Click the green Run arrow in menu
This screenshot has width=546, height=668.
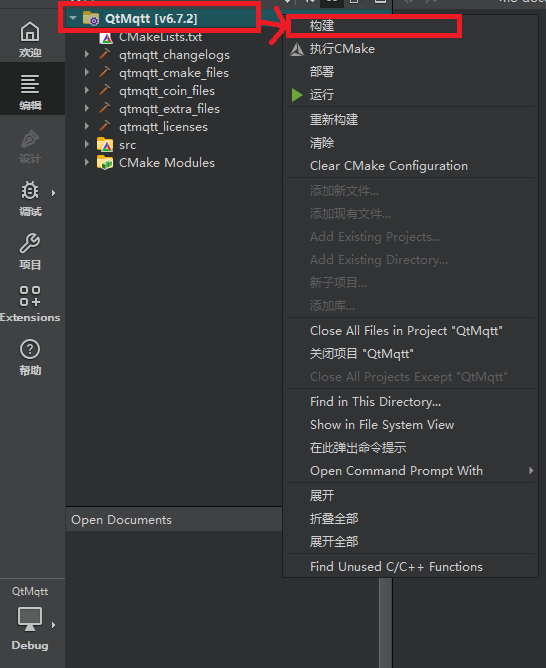pos(297,95)
